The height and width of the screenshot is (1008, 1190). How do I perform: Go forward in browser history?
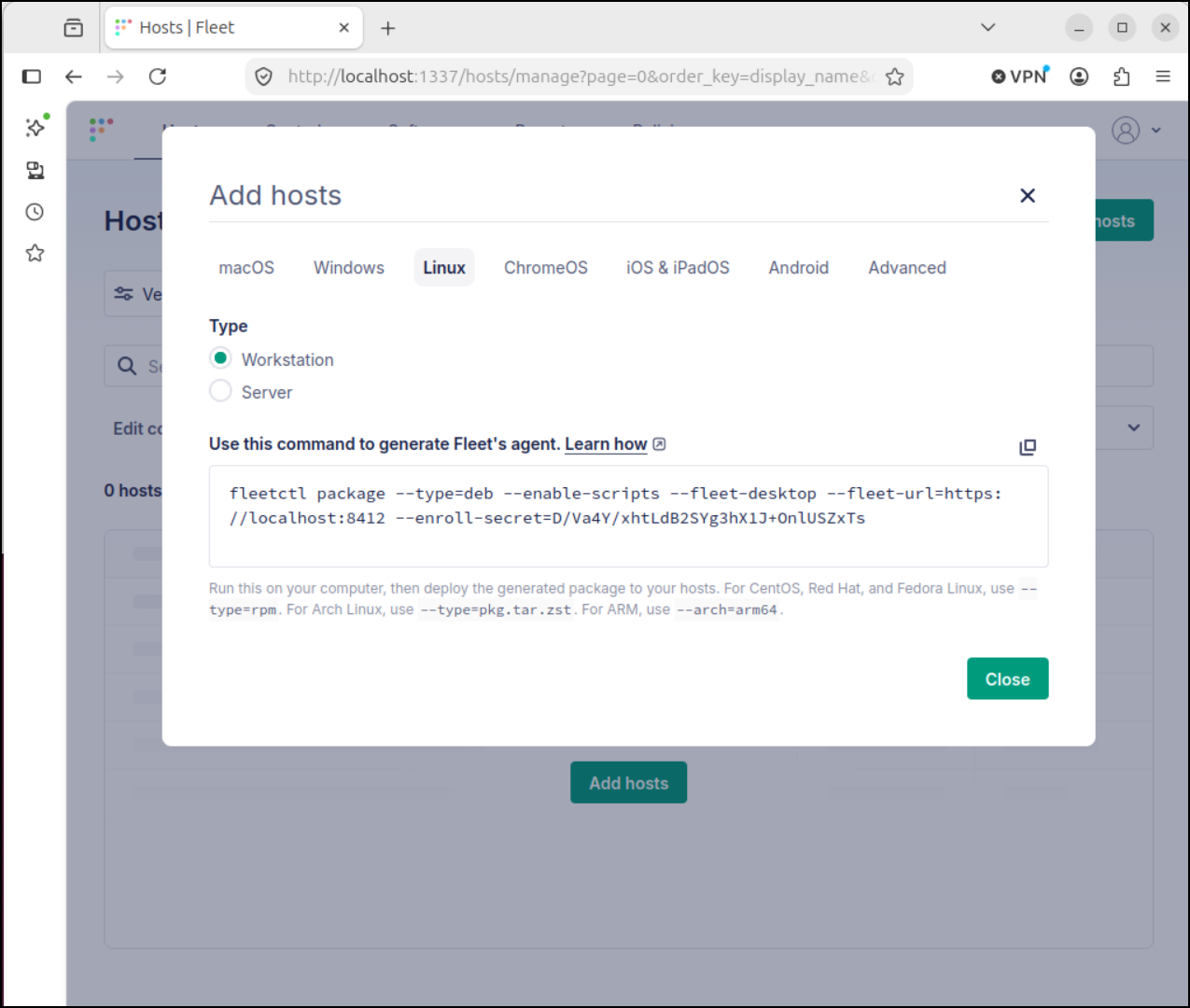pyautogui.click(x=116, y=77)
